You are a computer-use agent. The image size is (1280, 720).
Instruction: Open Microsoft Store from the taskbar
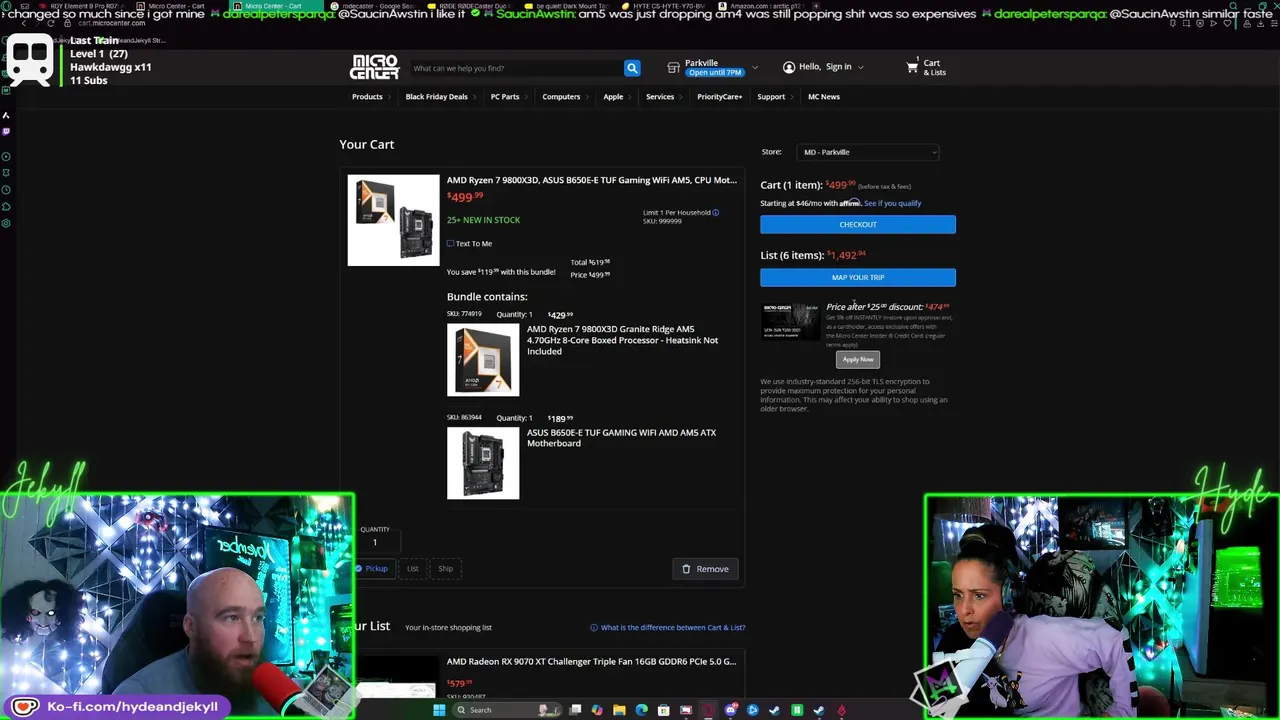tap(663, 710)
